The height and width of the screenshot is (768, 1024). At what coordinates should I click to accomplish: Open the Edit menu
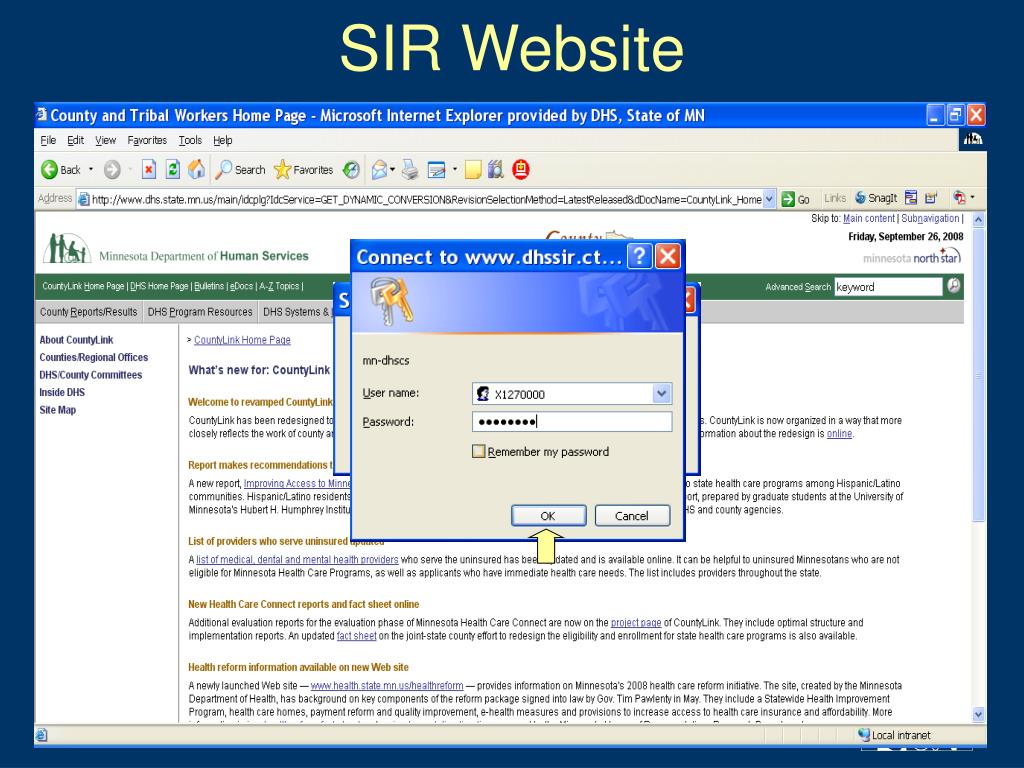point(76,140)
